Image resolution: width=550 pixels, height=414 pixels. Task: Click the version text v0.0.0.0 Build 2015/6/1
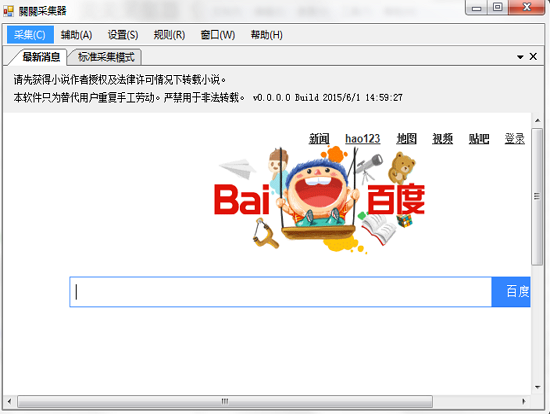(328, 98)
